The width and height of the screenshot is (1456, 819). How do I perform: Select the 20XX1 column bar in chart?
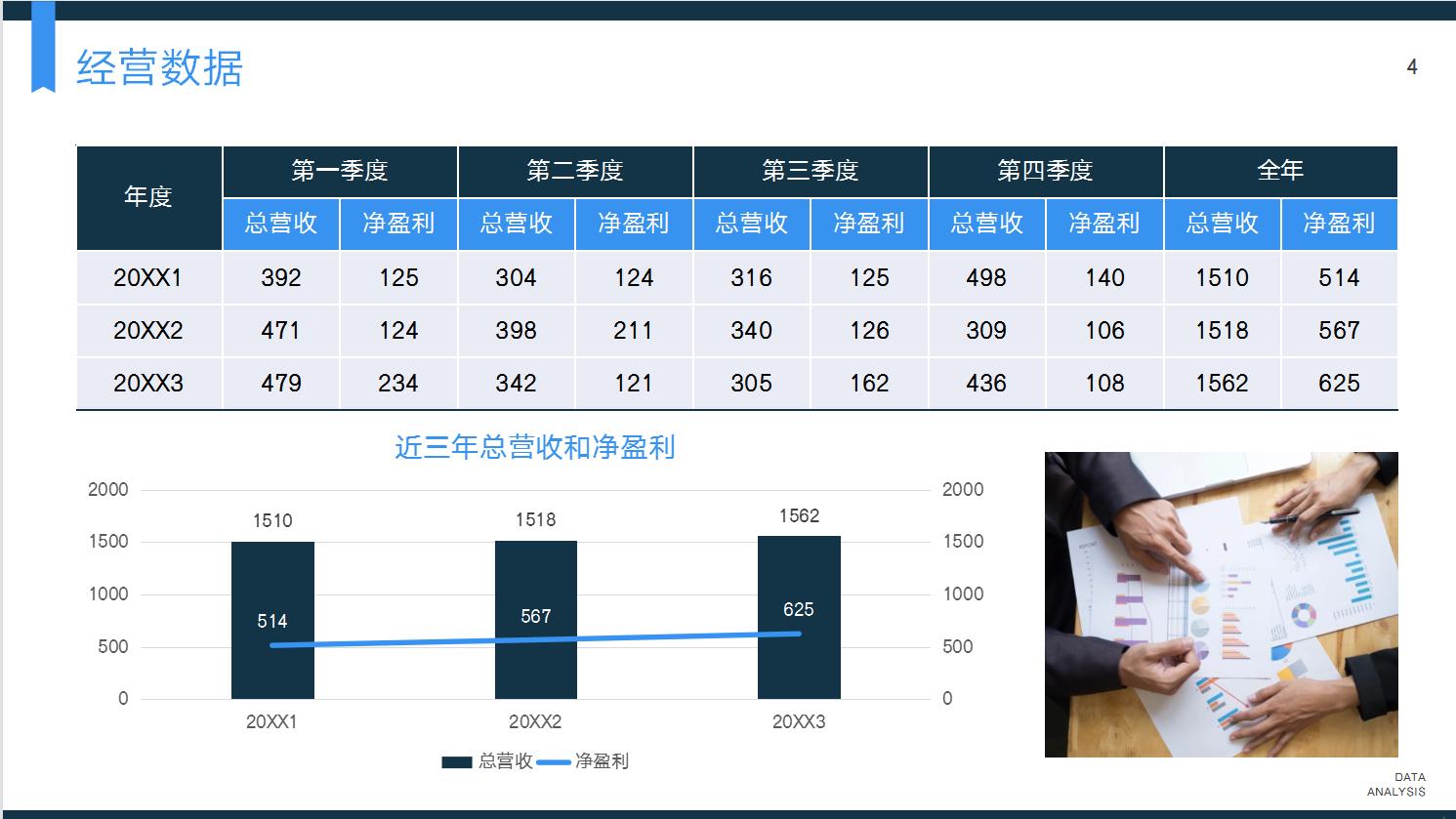pos(271,620)
